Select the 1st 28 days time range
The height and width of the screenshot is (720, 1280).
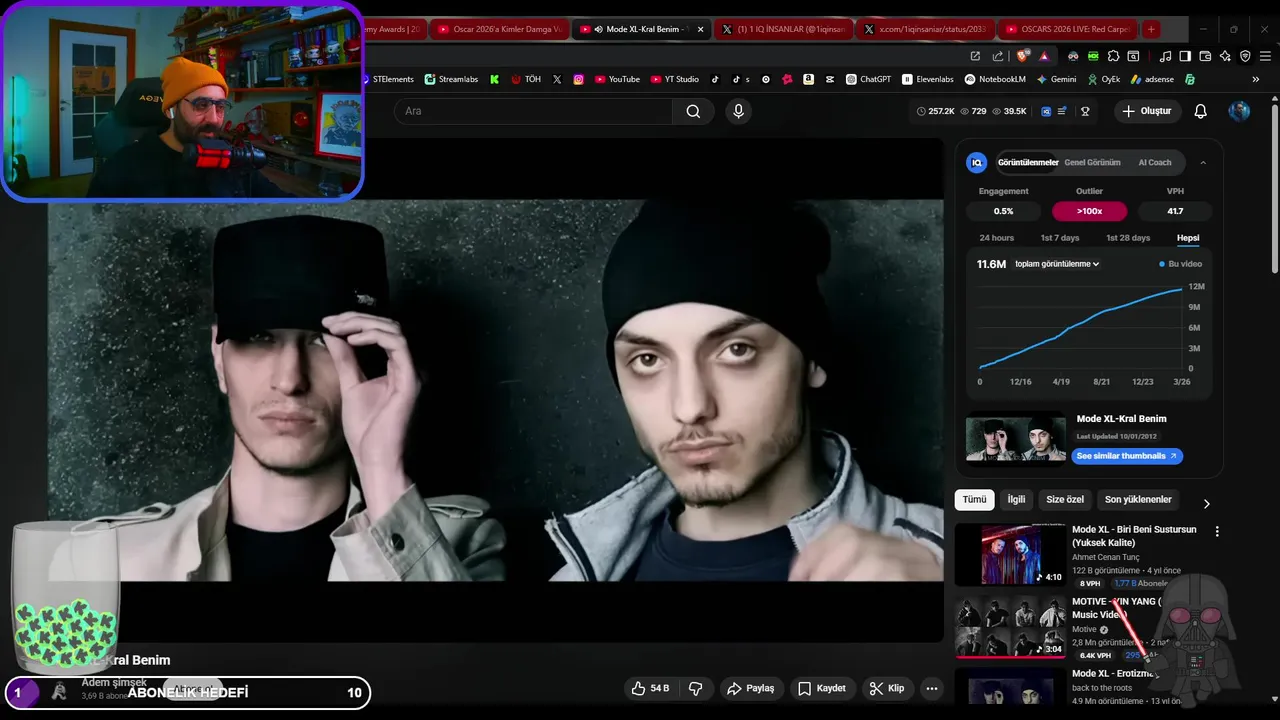1128,238
